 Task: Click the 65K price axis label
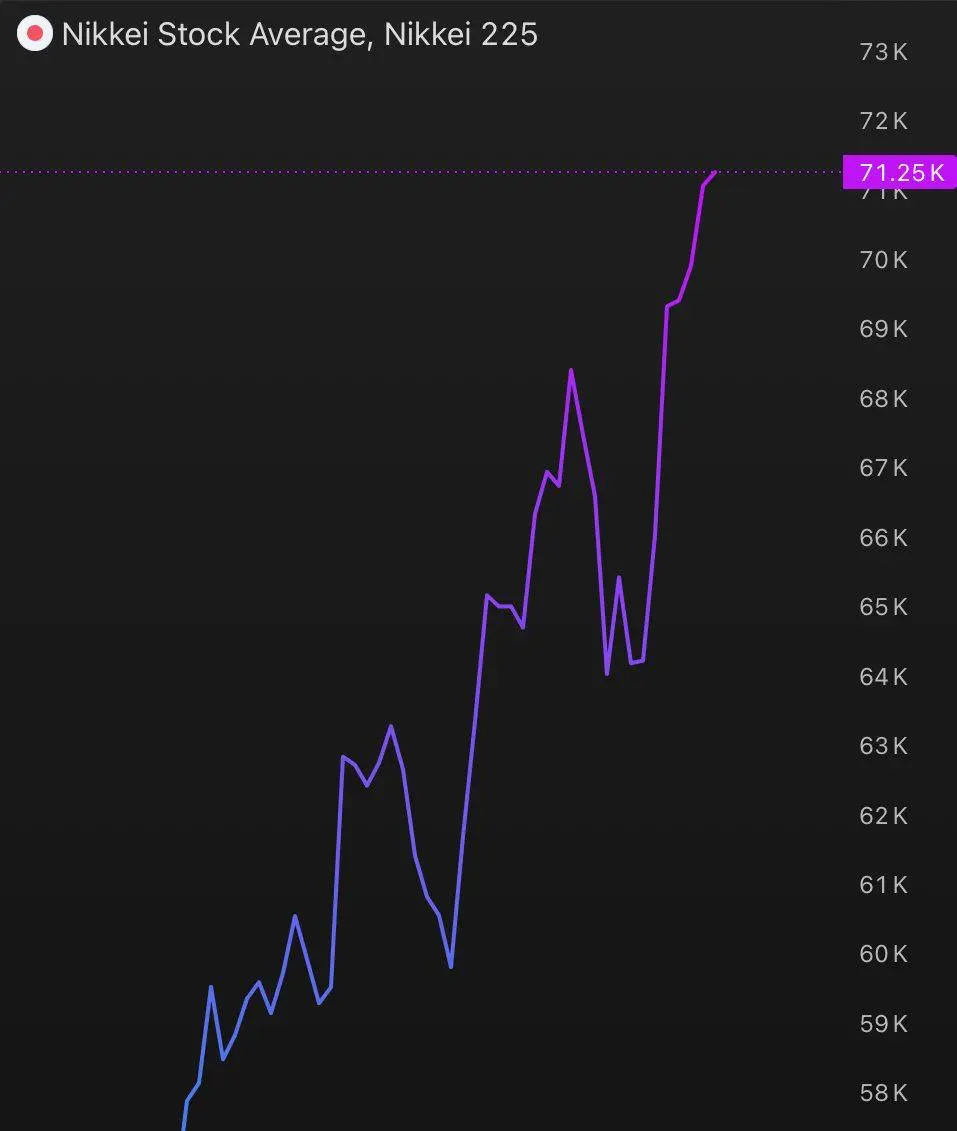[x=883, y=607]
